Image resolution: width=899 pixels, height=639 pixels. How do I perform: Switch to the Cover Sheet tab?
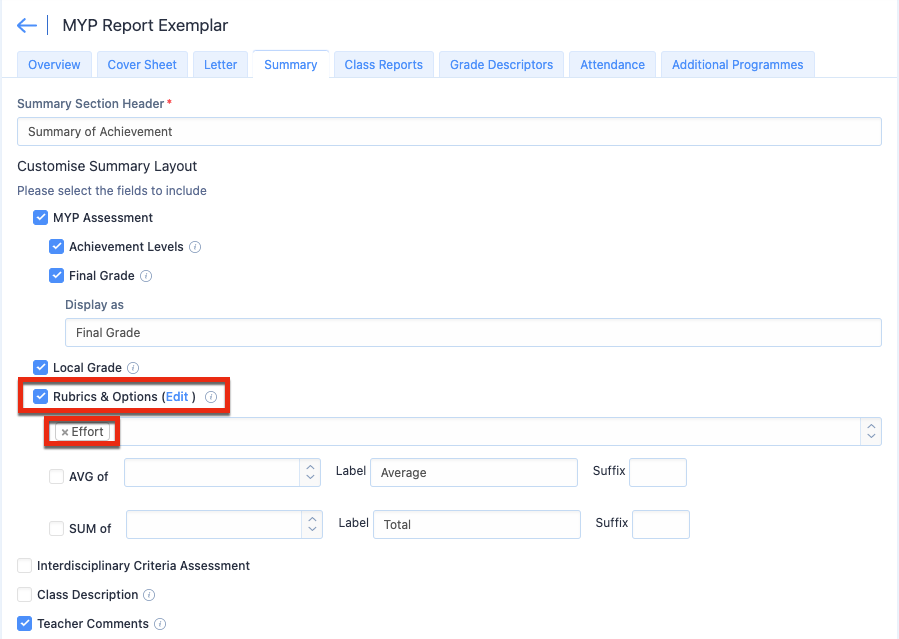pos(142,65)
